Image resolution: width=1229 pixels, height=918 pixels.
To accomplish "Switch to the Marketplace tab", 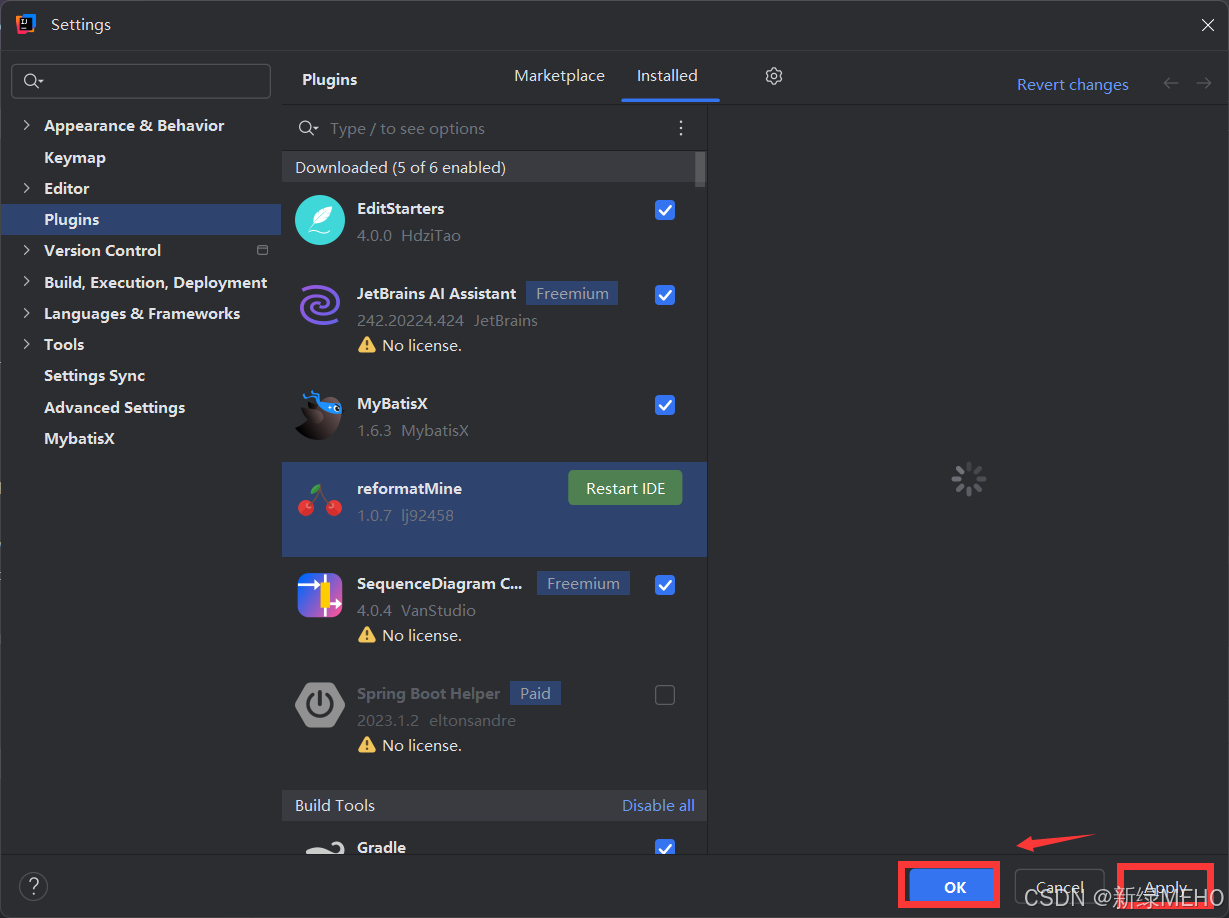I will (559, 76).
